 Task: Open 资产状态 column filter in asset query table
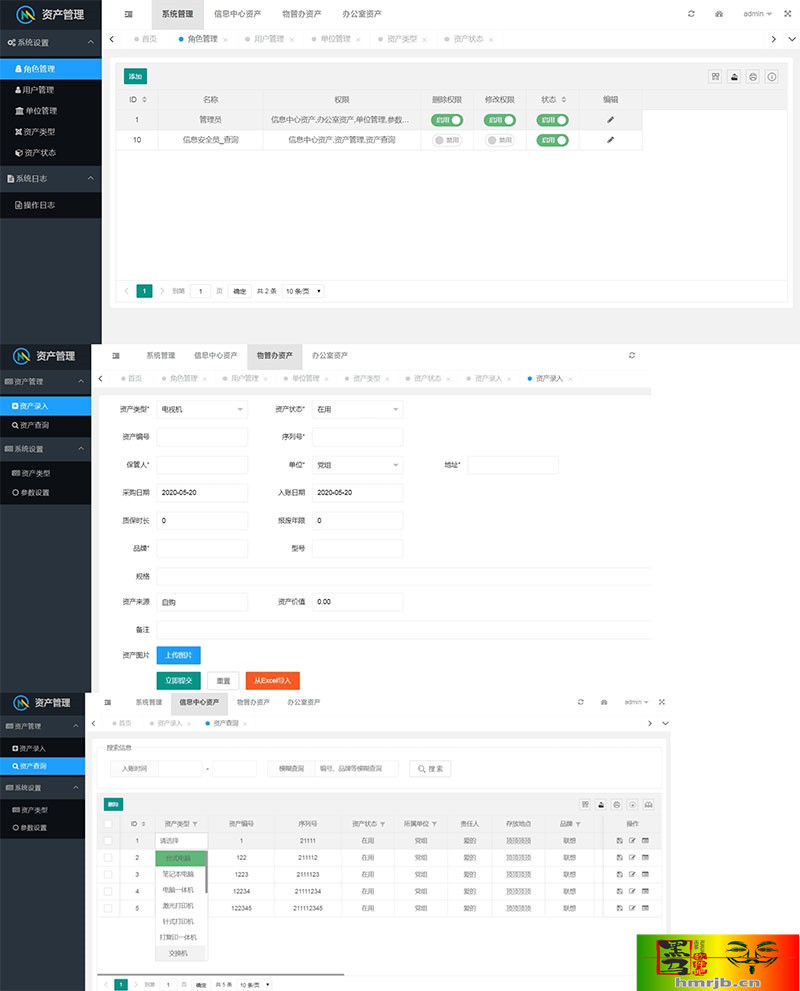pyautogui.click(x=382, y=824)
